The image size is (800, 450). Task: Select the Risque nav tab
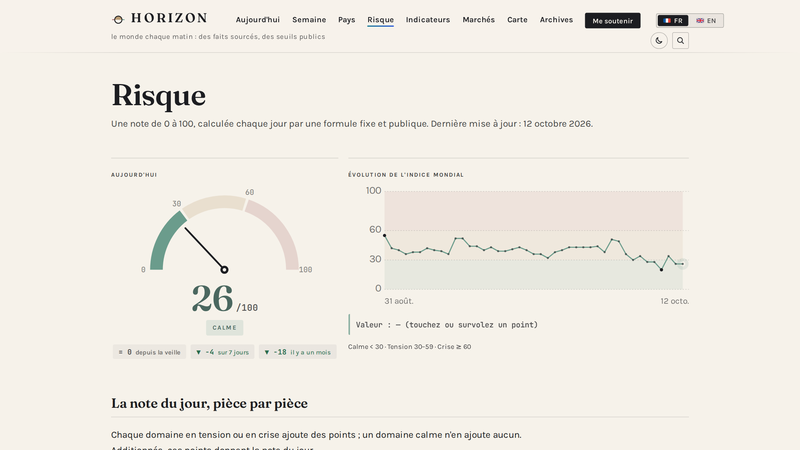click(x=380, y=20)
